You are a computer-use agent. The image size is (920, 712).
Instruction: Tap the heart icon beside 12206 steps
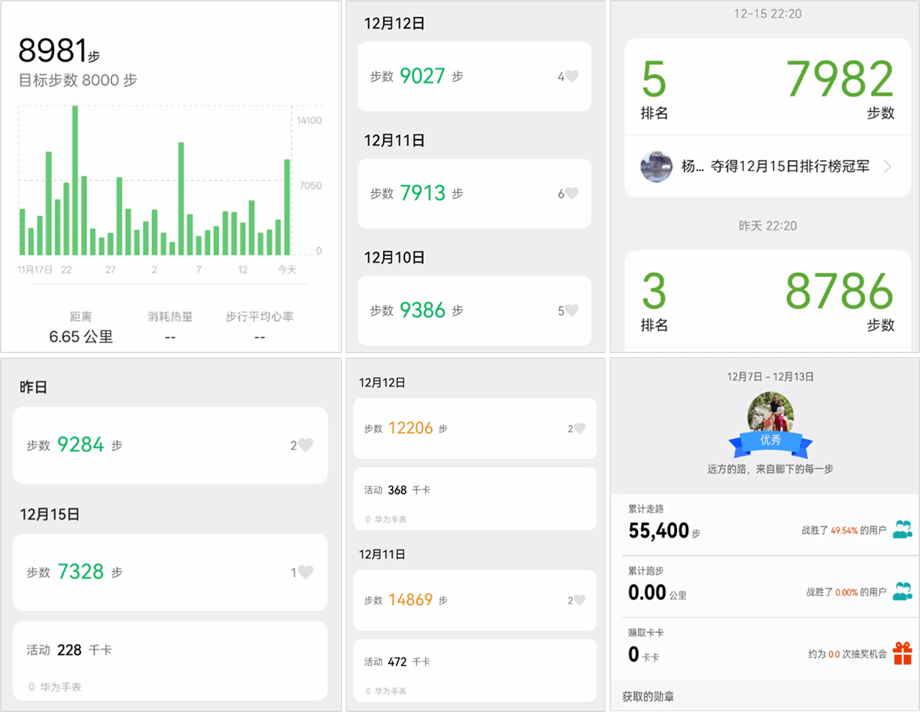tap(578, 429)
